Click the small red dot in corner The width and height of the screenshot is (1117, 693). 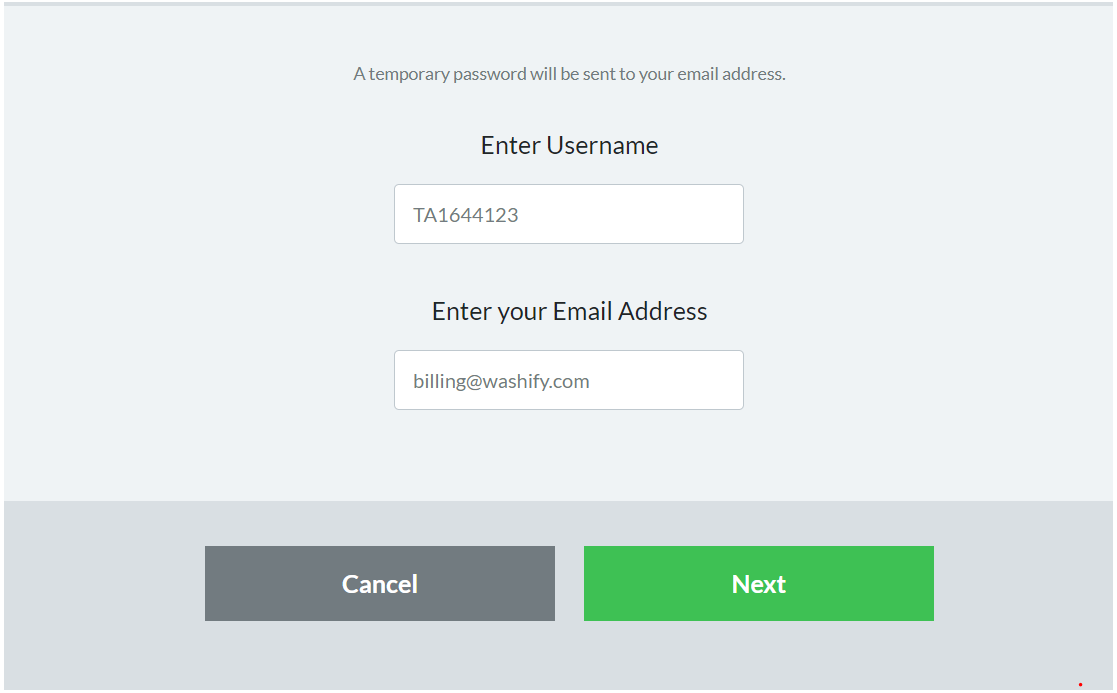click(x=1080, y=684)
